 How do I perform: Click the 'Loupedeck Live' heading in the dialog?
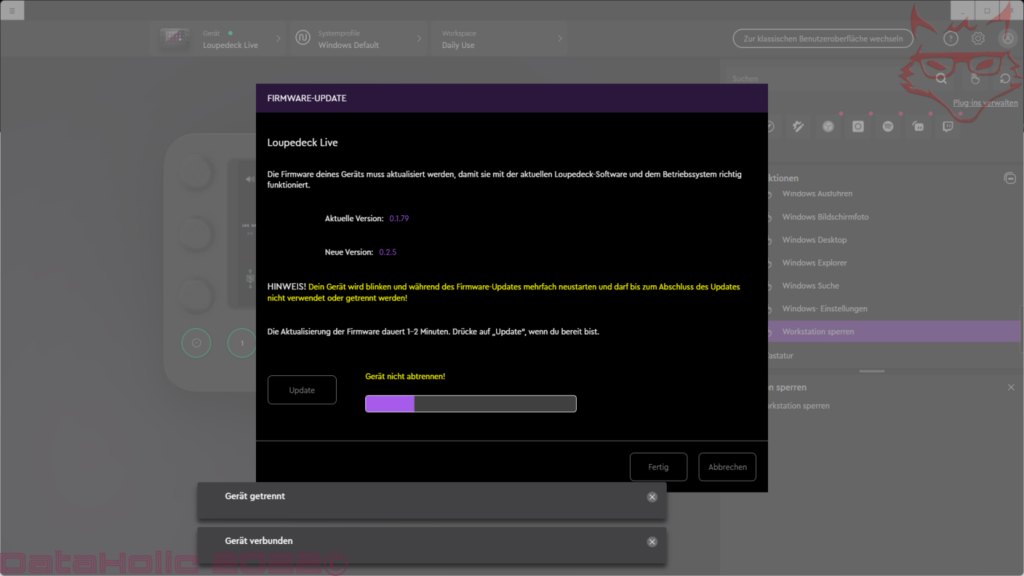[302, 142]
